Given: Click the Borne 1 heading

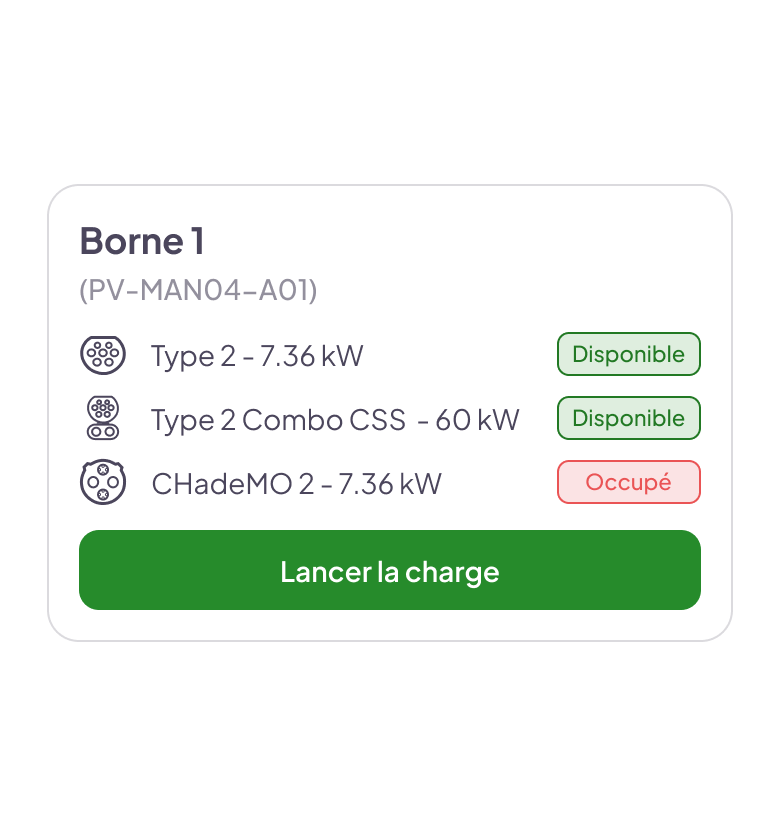Looking at the screenshot, I should pos(142,241).
